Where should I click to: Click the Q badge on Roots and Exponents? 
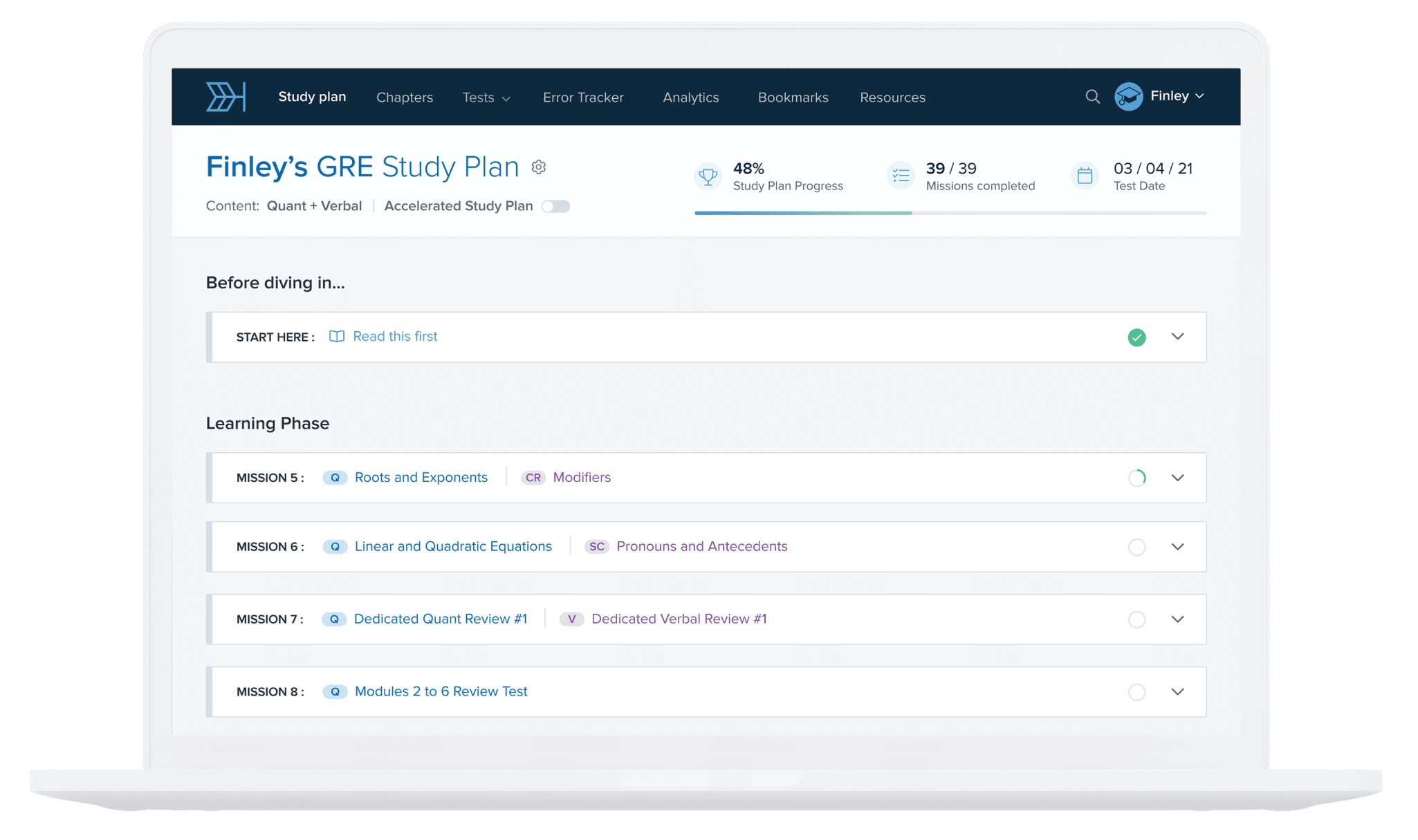click(x=335, y=477)
